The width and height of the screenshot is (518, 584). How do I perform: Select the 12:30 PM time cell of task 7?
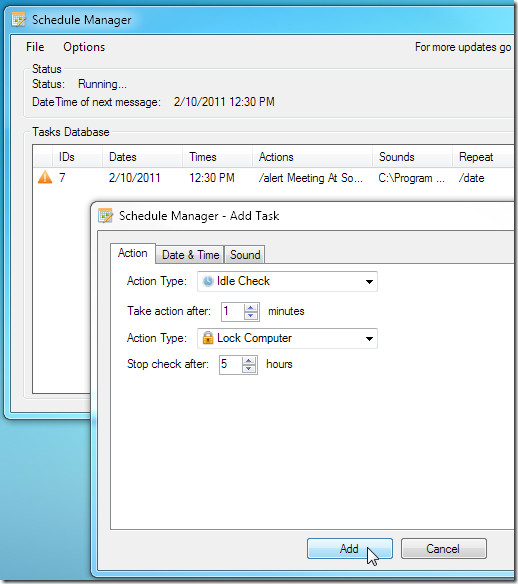click(x=212, y=178)
